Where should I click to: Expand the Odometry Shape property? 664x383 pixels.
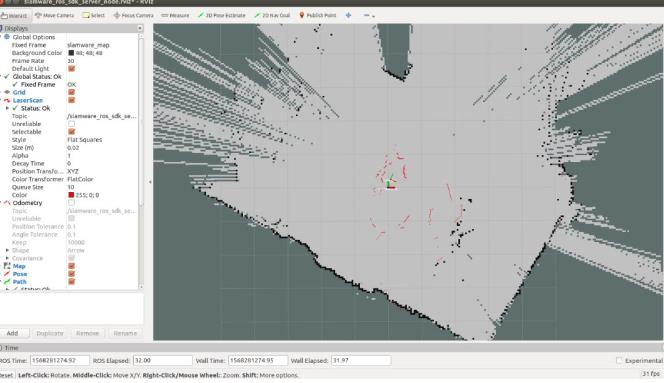click(x=7, y=250)
